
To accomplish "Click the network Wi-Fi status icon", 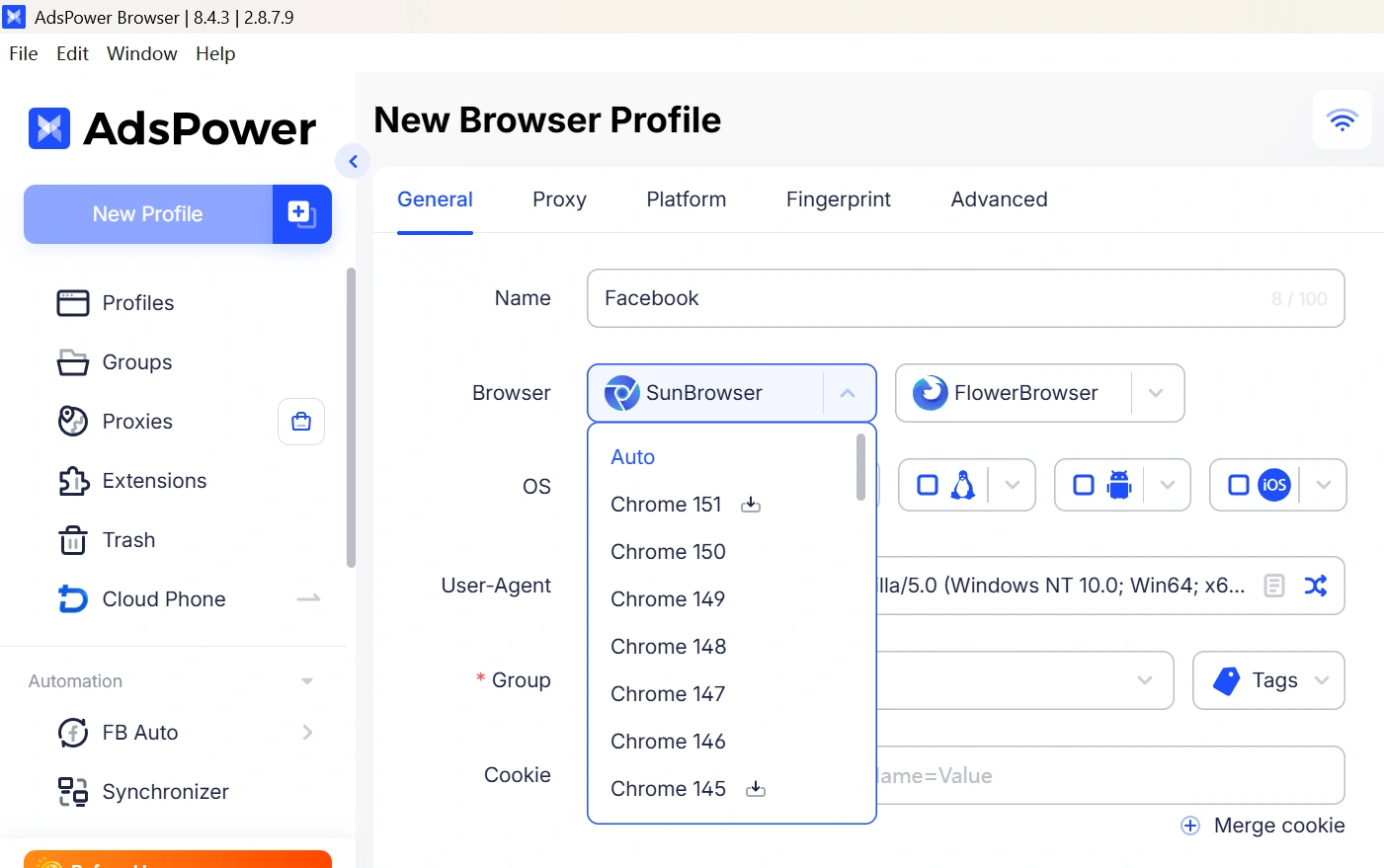I will 1343,119.
